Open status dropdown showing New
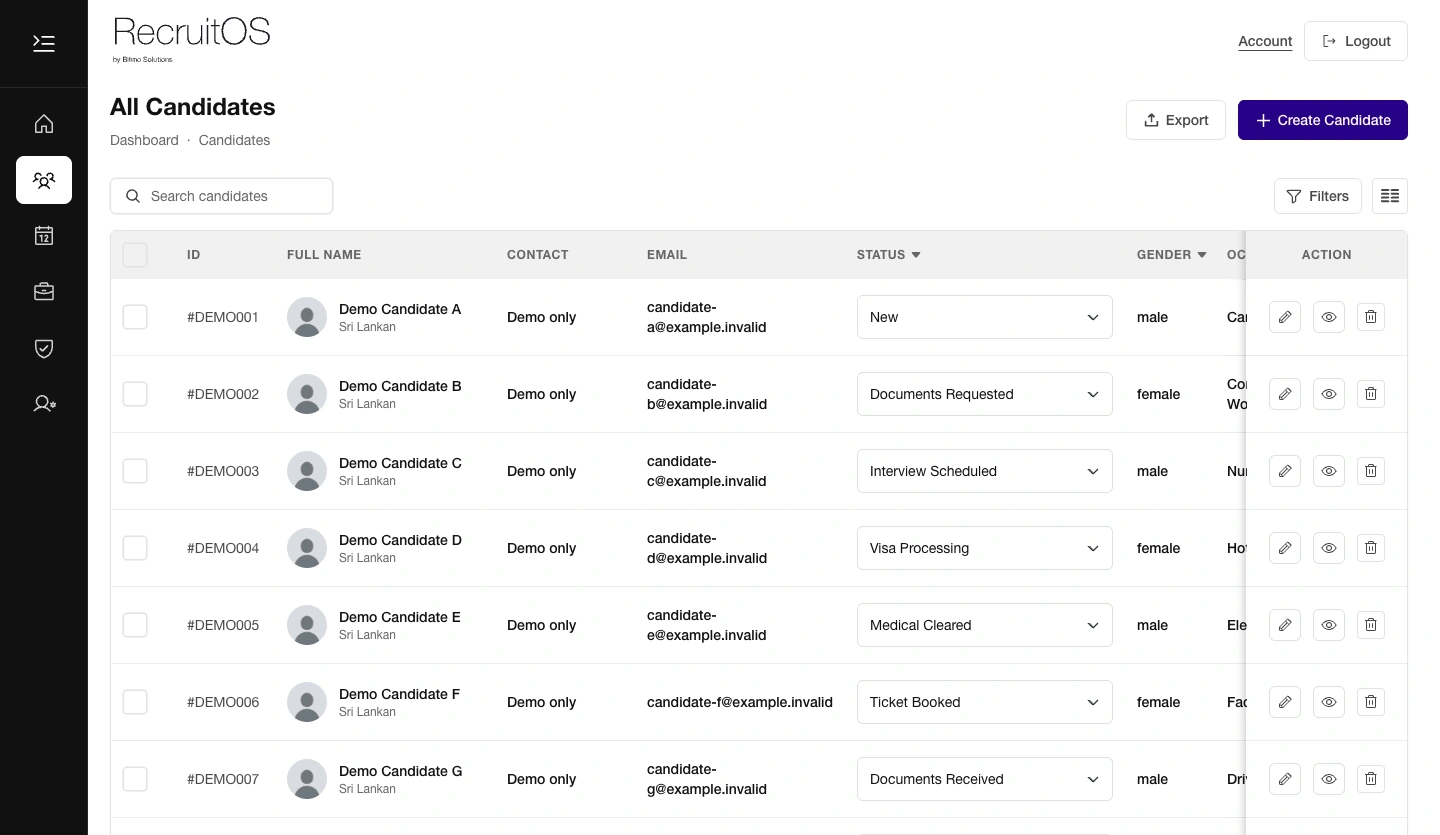 (985, 317)
